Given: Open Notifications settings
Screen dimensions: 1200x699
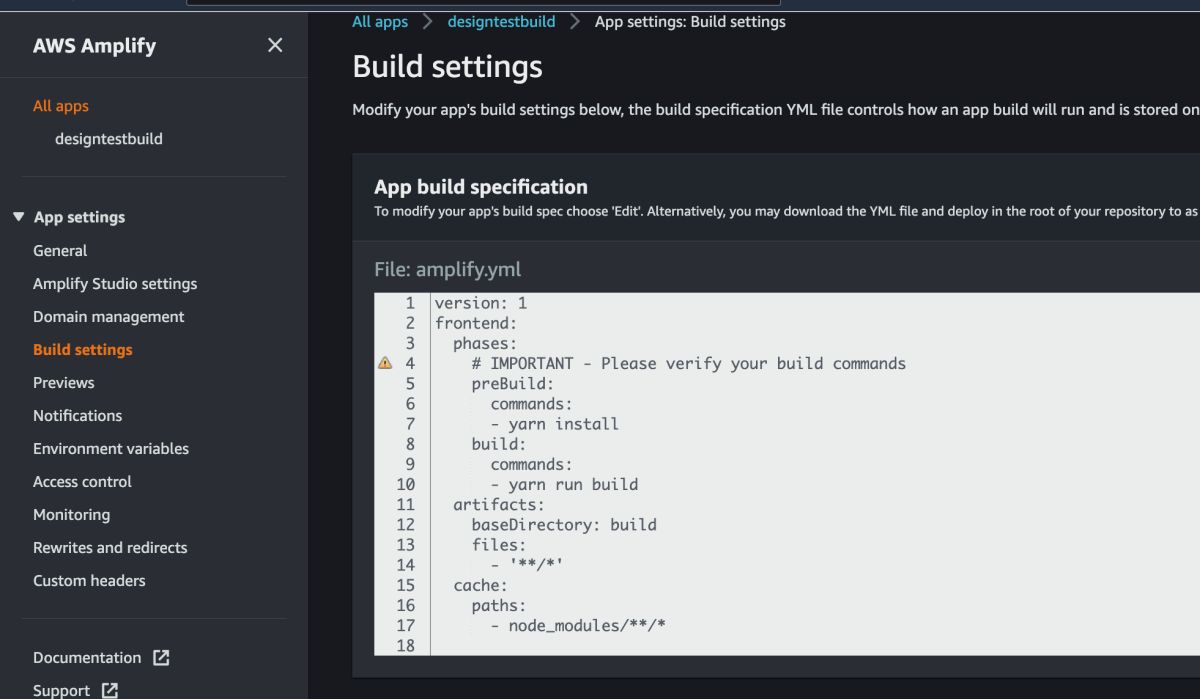Looking at the screenshot, I should (78, 416).
